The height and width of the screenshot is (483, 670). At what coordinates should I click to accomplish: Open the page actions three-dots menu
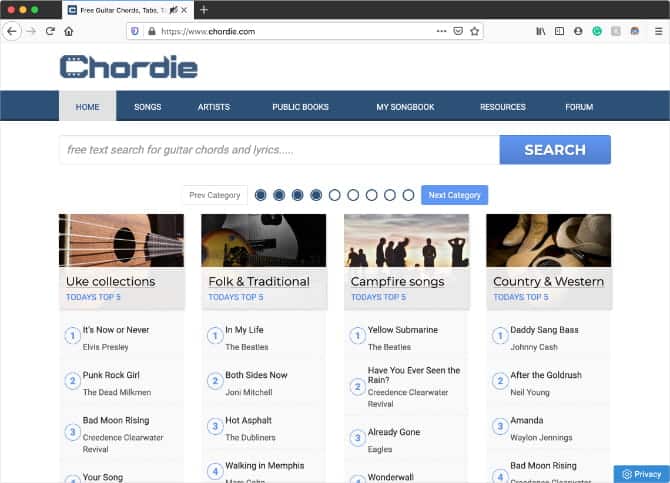click(x=441, y=31)
